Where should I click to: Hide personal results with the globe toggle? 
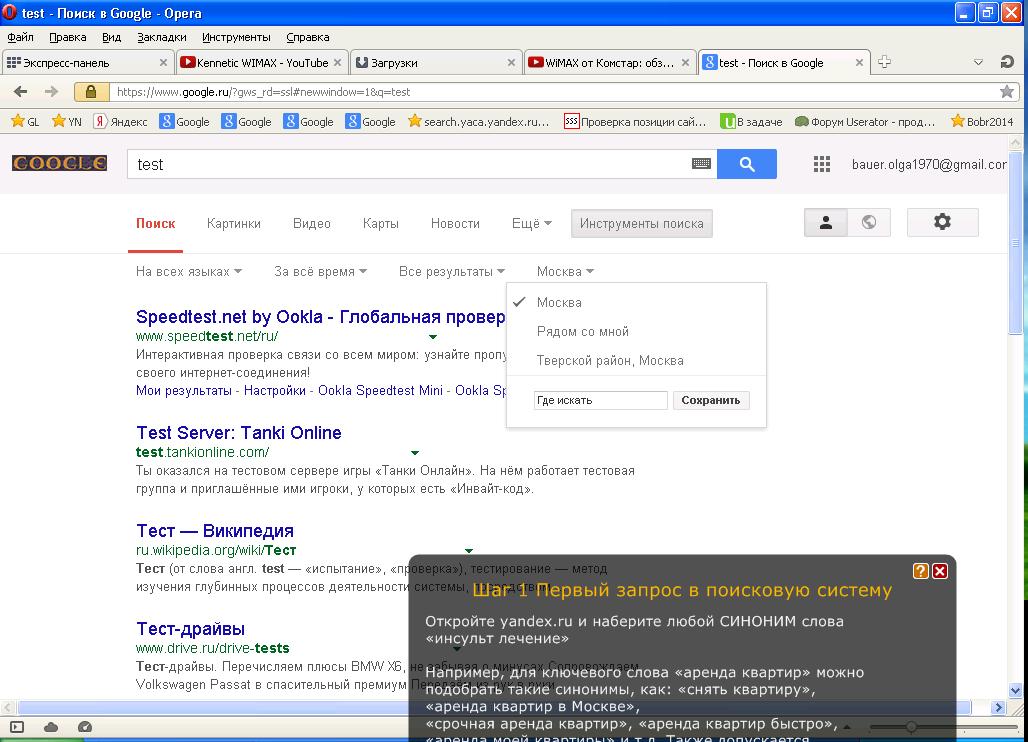tap(869, 222)
